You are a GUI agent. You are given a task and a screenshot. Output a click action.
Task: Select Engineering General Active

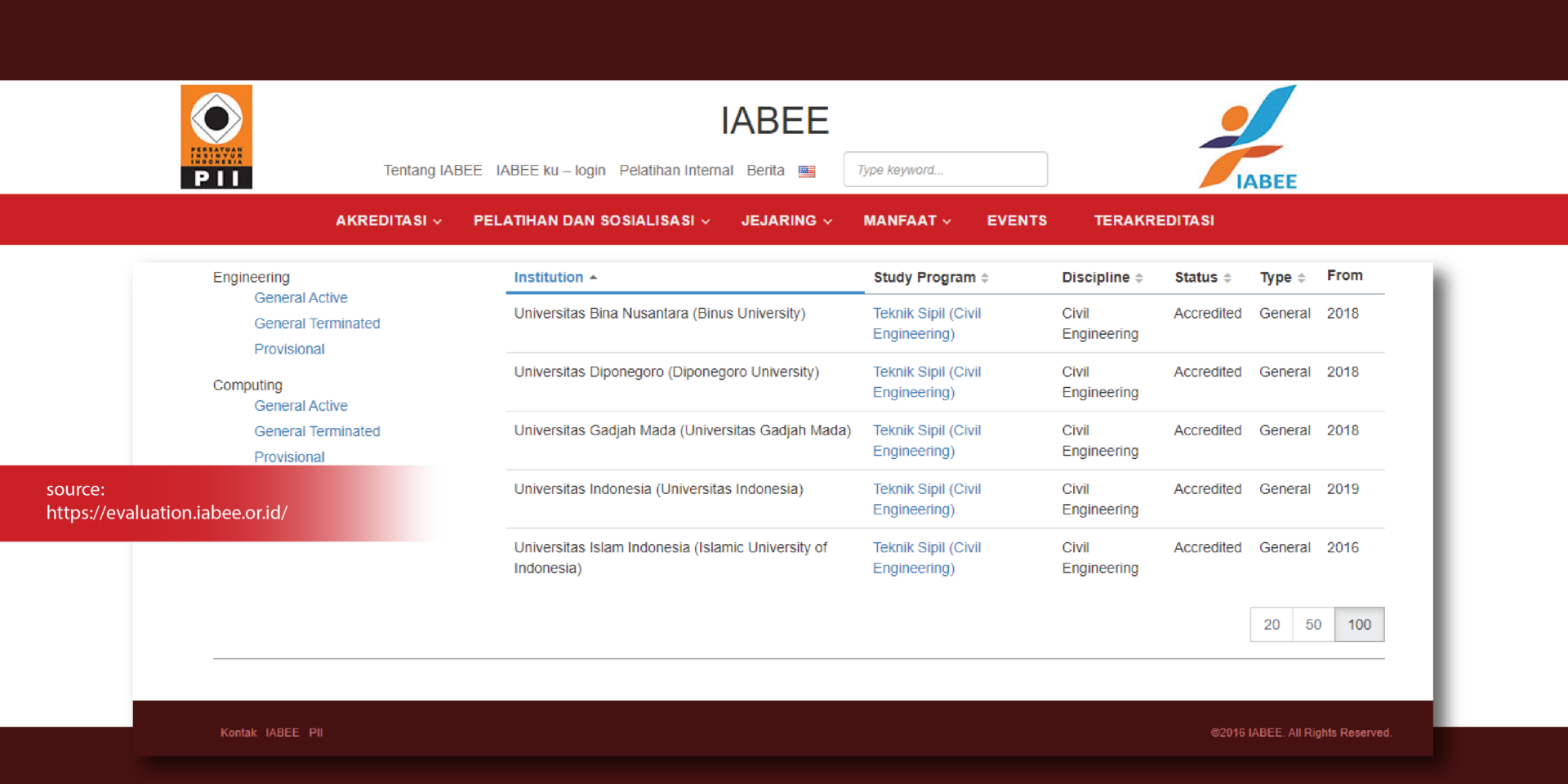[301, 298]
